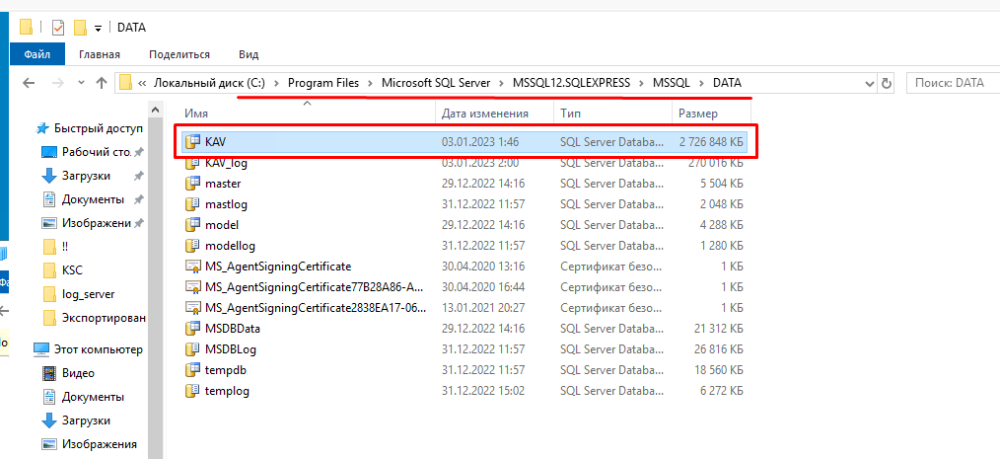Open pinned Загрузки in Quick access

tap(85, 175)
